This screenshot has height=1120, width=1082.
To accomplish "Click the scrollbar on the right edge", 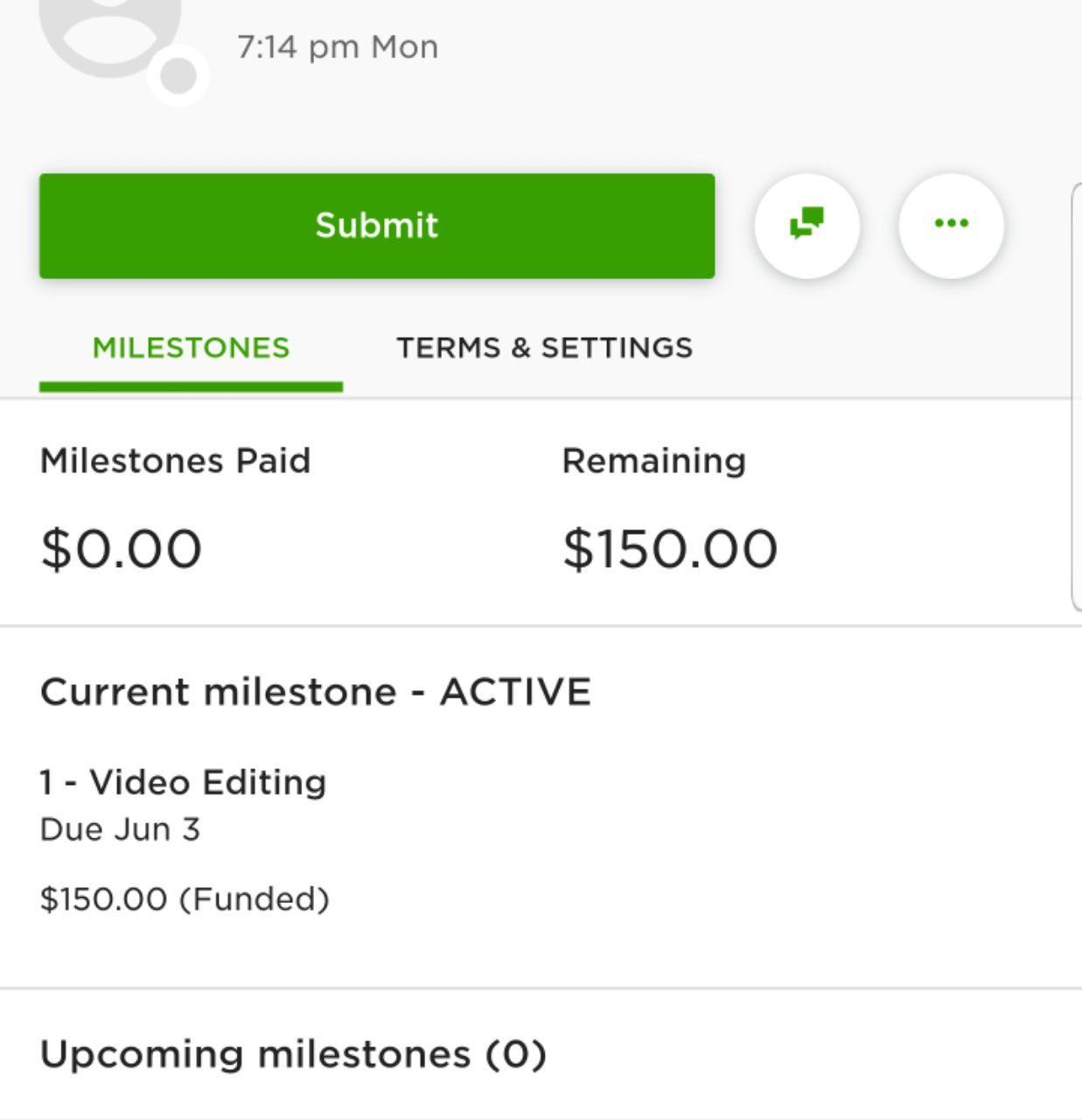I will (1077, 396).
